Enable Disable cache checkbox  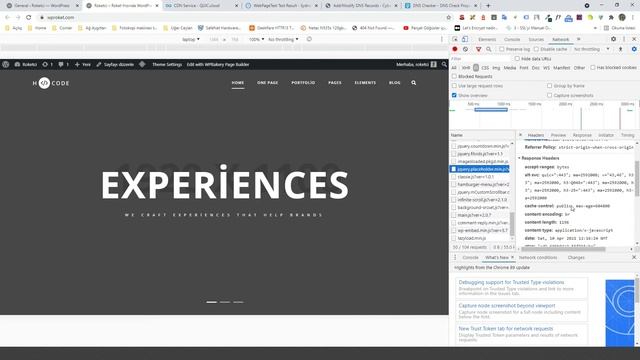point(536,49)
